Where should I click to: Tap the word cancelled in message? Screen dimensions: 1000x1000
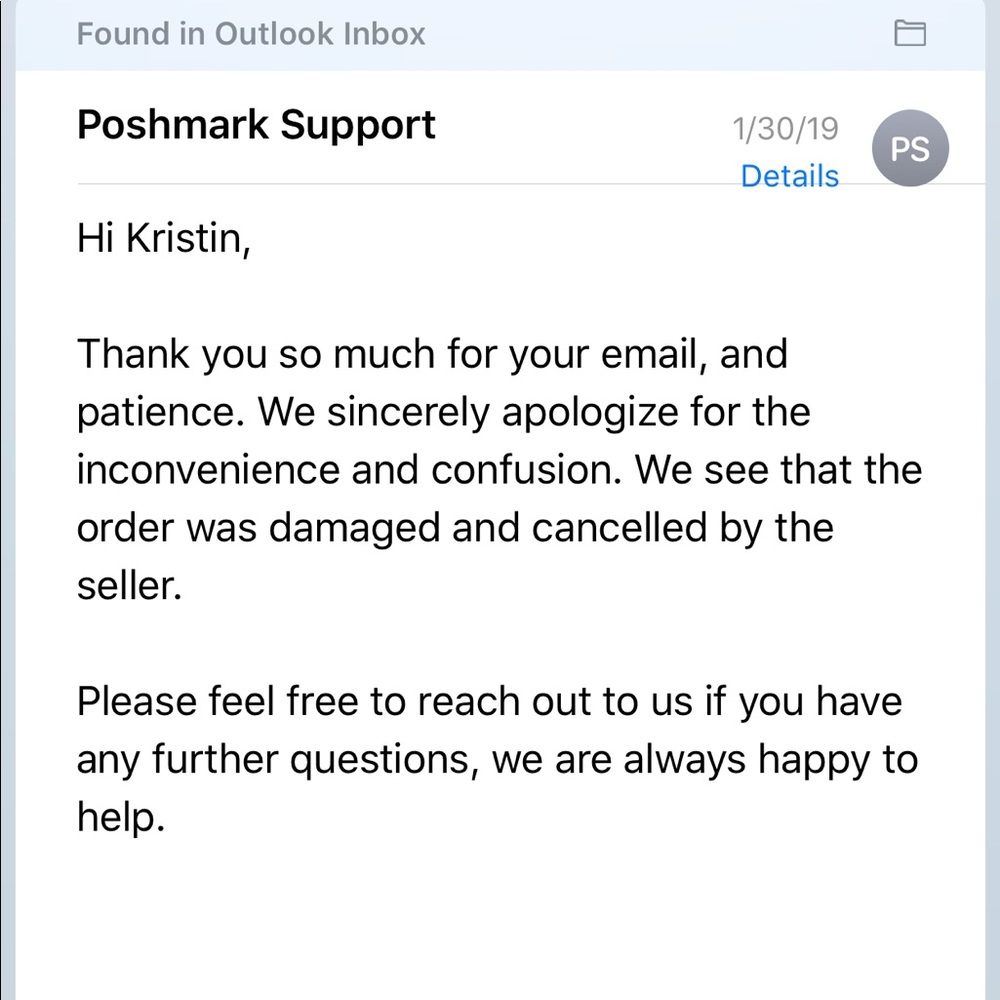(619, 528)
